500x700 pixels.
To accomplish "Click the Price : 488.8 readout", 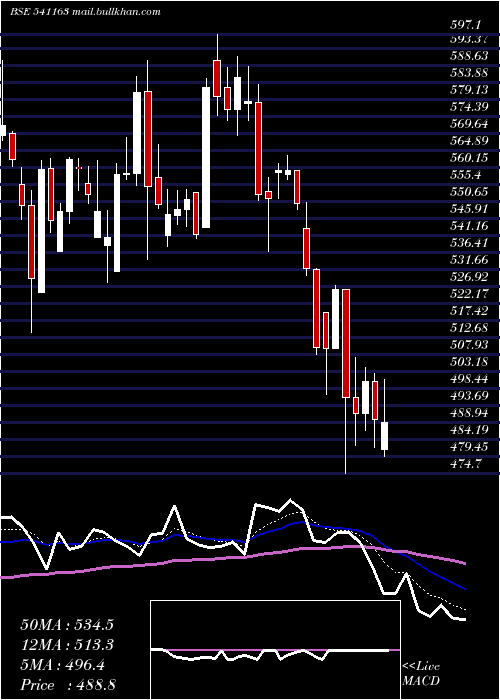I will [68, 685].
